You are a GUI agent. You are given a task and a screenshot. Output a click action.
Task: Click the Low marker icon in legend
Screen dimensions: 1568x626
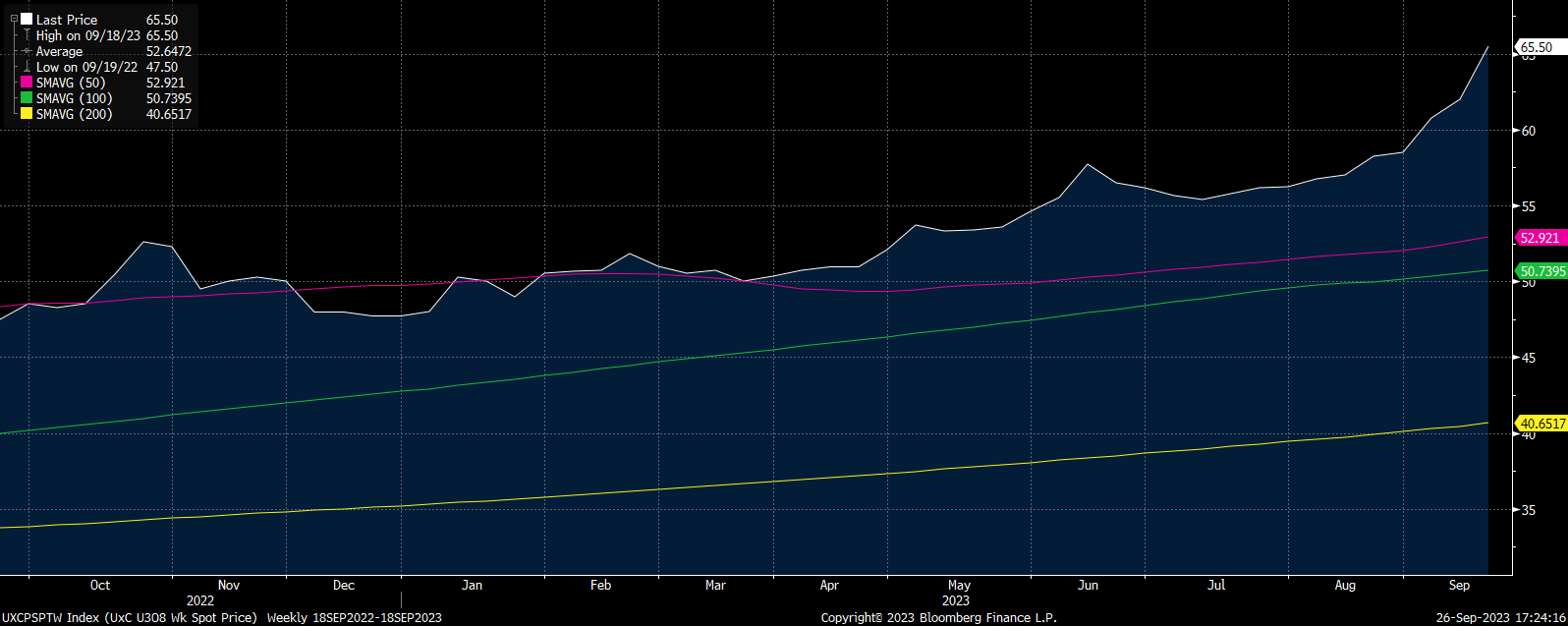point(27,67)
